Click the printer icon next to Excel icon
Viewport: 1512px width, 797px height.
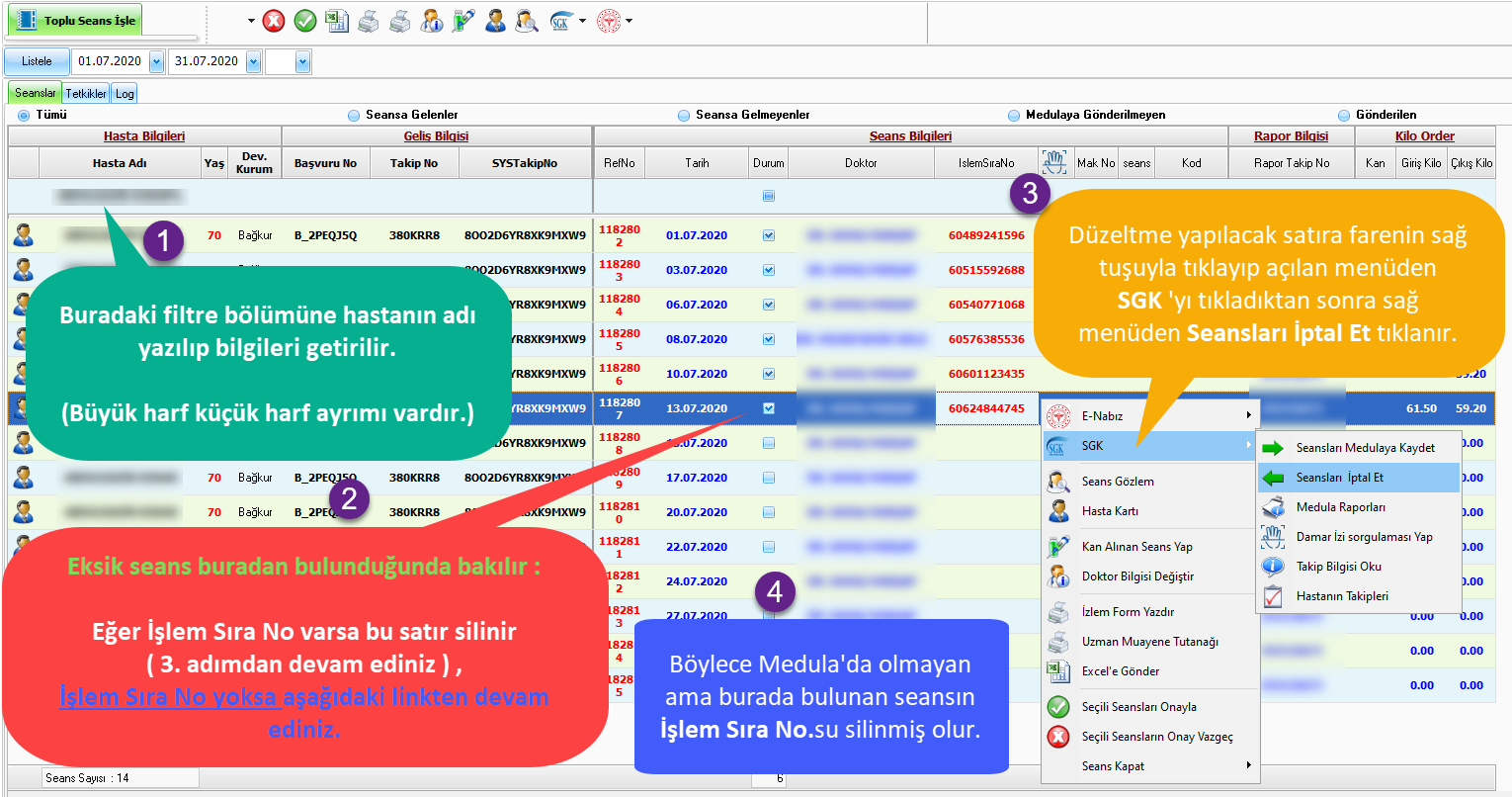point(369,21)
